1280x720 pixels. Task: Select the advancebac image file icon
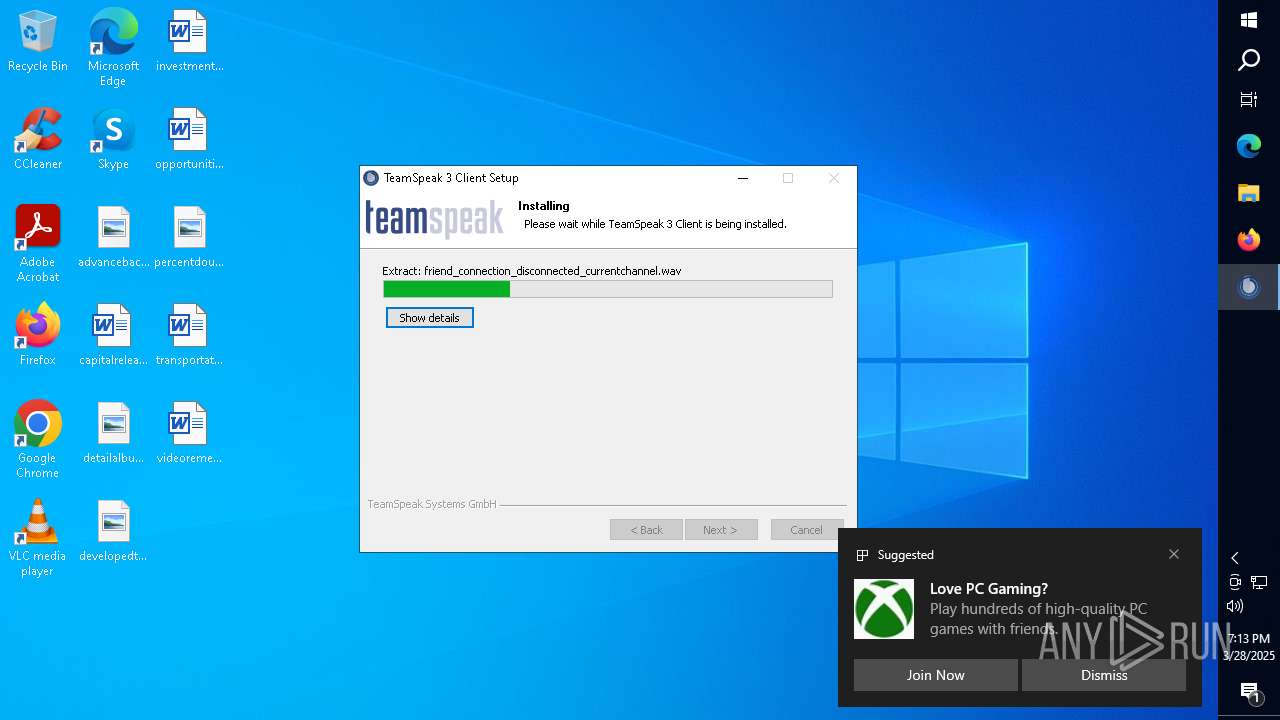point(113,238)
